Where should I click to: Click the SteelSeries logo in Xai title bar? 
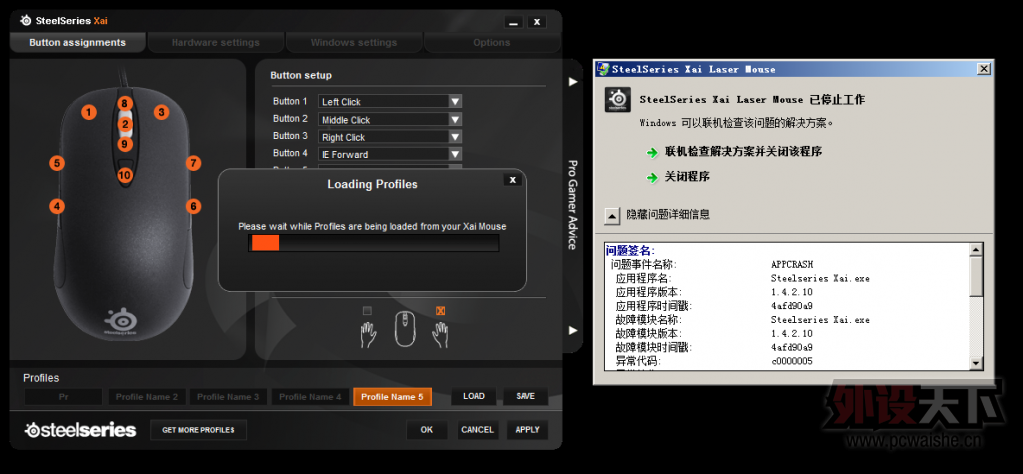pos(26,20)
